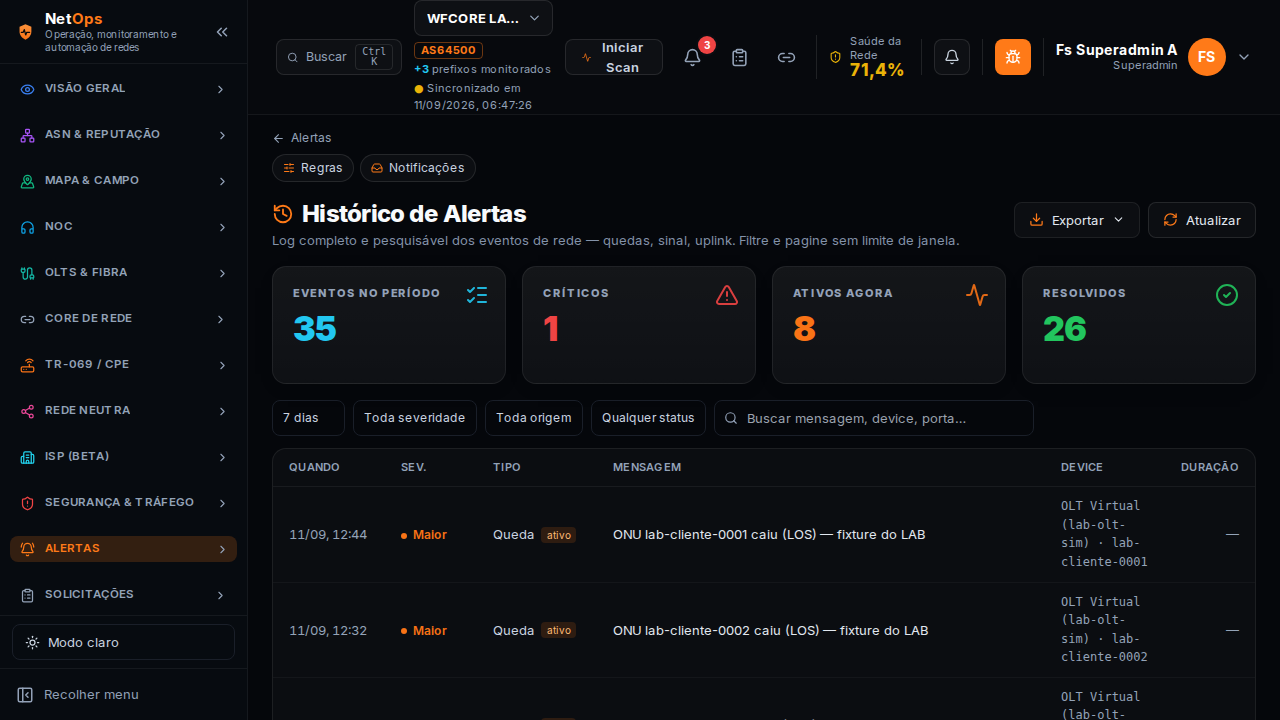Click the Buscar global search box
The height and width of the screenshot is (720, 1280).
(339, 57)
